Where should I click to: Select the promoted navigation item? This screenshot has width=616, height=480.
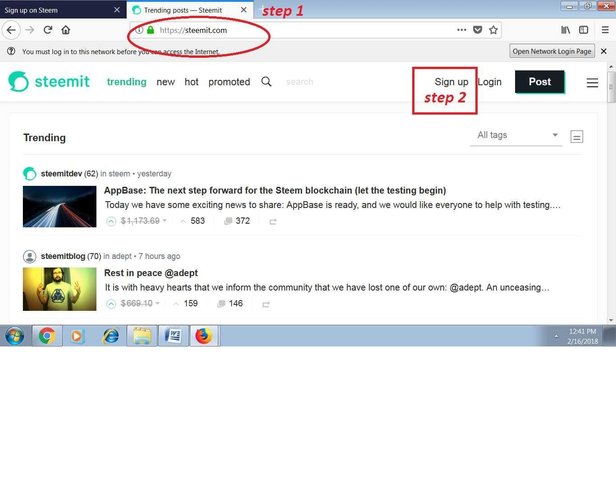(229, 82)
